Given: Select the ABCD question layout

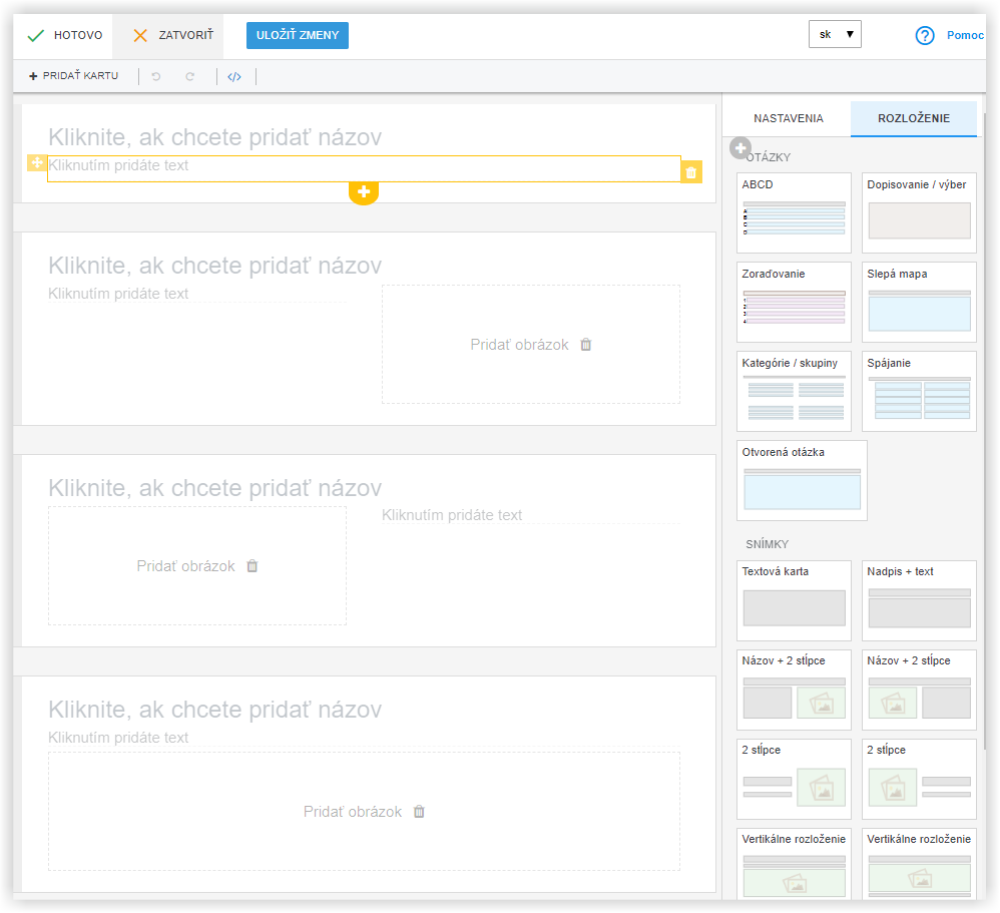Looking at the screenshot, I should pyautogui.click(x=794, y=212).
